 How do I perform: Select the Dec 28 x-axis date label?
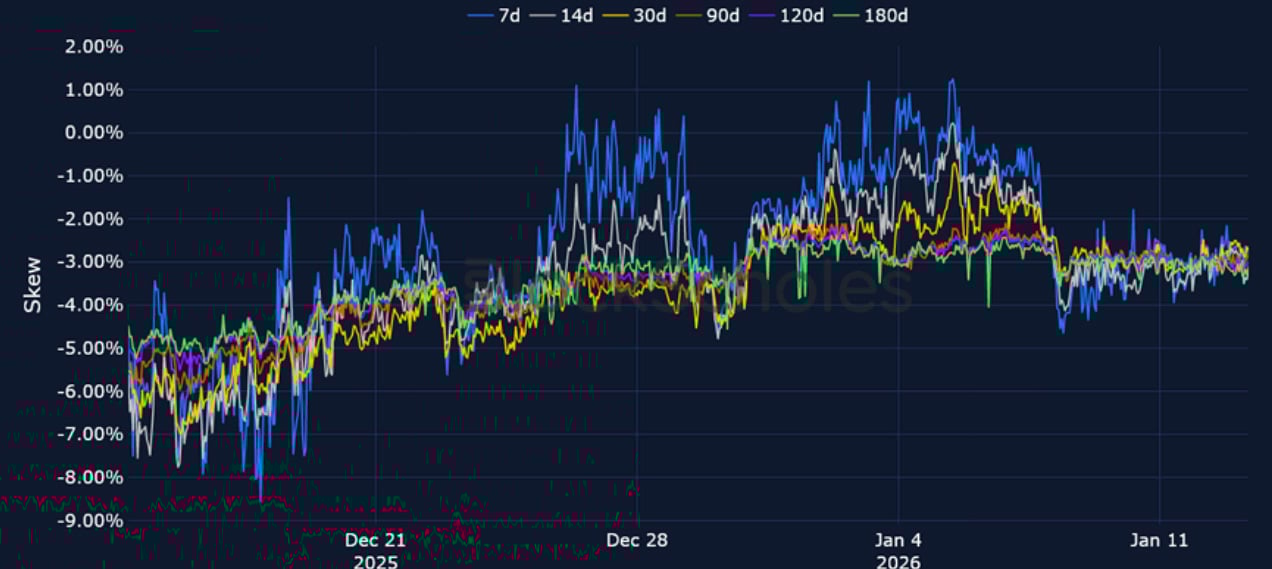tap(636, 540)
